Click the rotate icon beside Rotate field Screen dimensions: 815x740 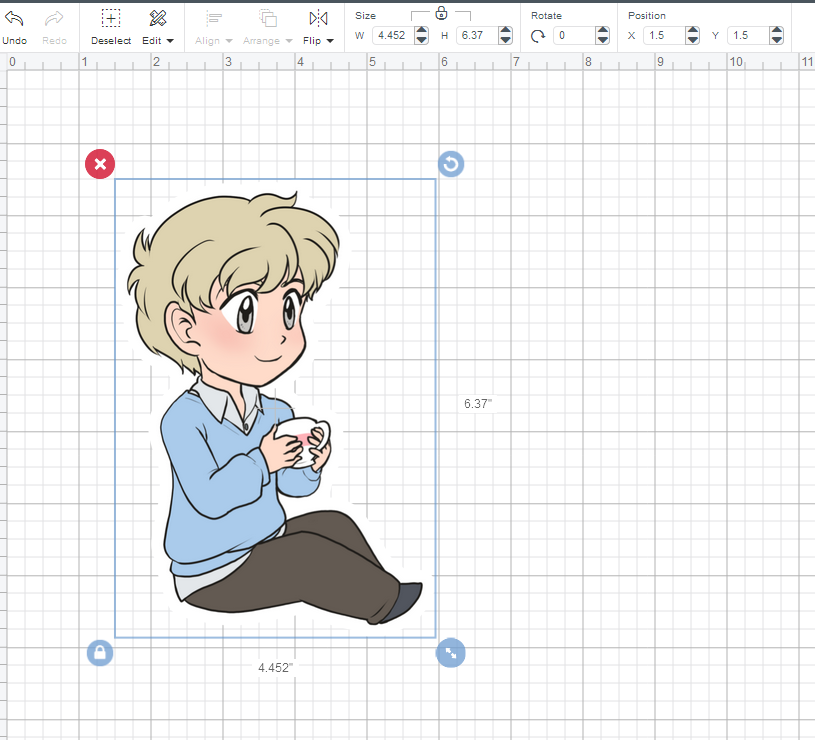coord(538,36)
